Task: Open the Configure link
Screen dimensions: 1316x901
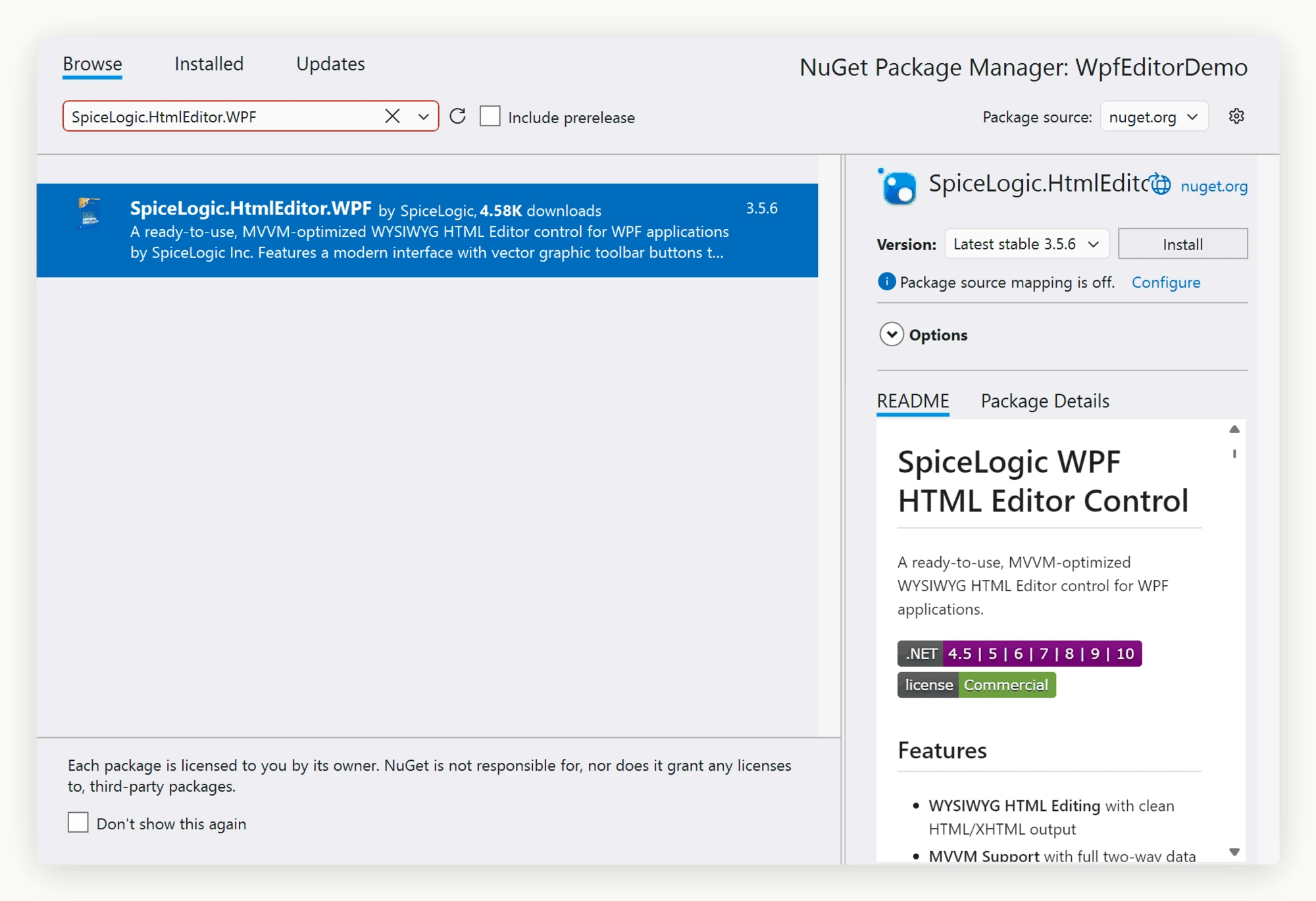Action: pyautogui.click(x=1166, y=282)
